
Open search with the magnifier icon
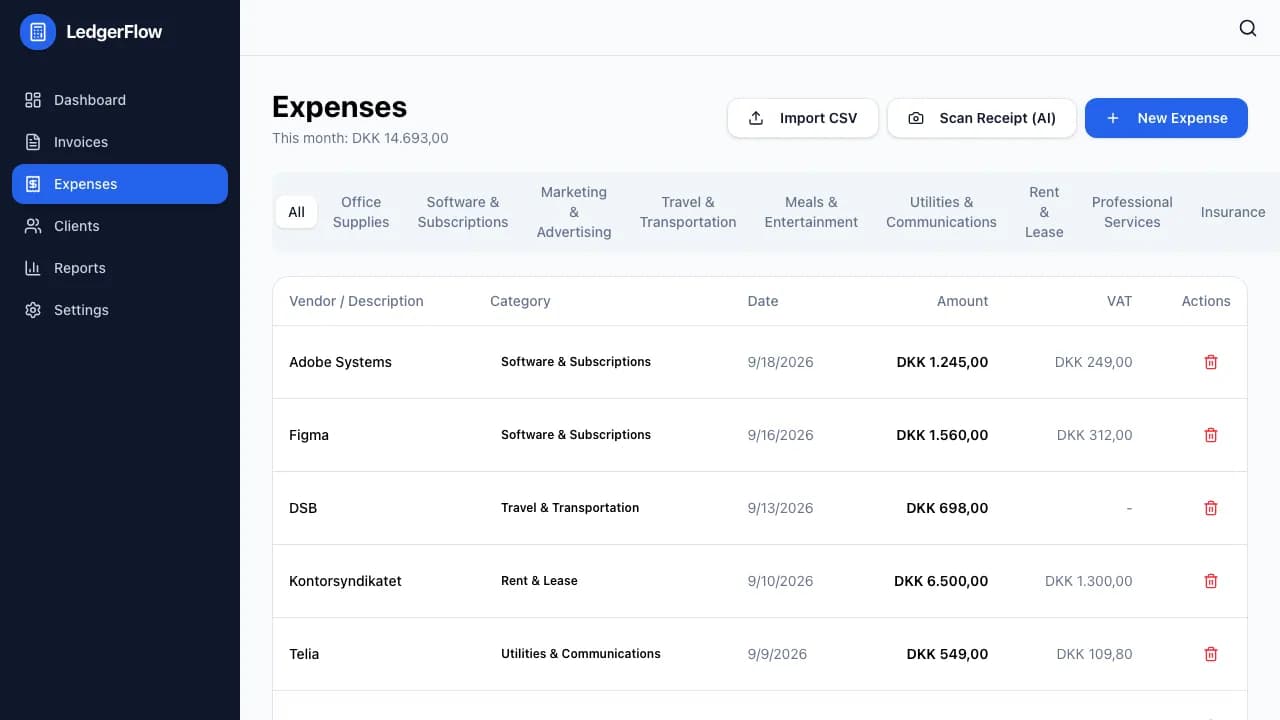tap(1248, 28)
